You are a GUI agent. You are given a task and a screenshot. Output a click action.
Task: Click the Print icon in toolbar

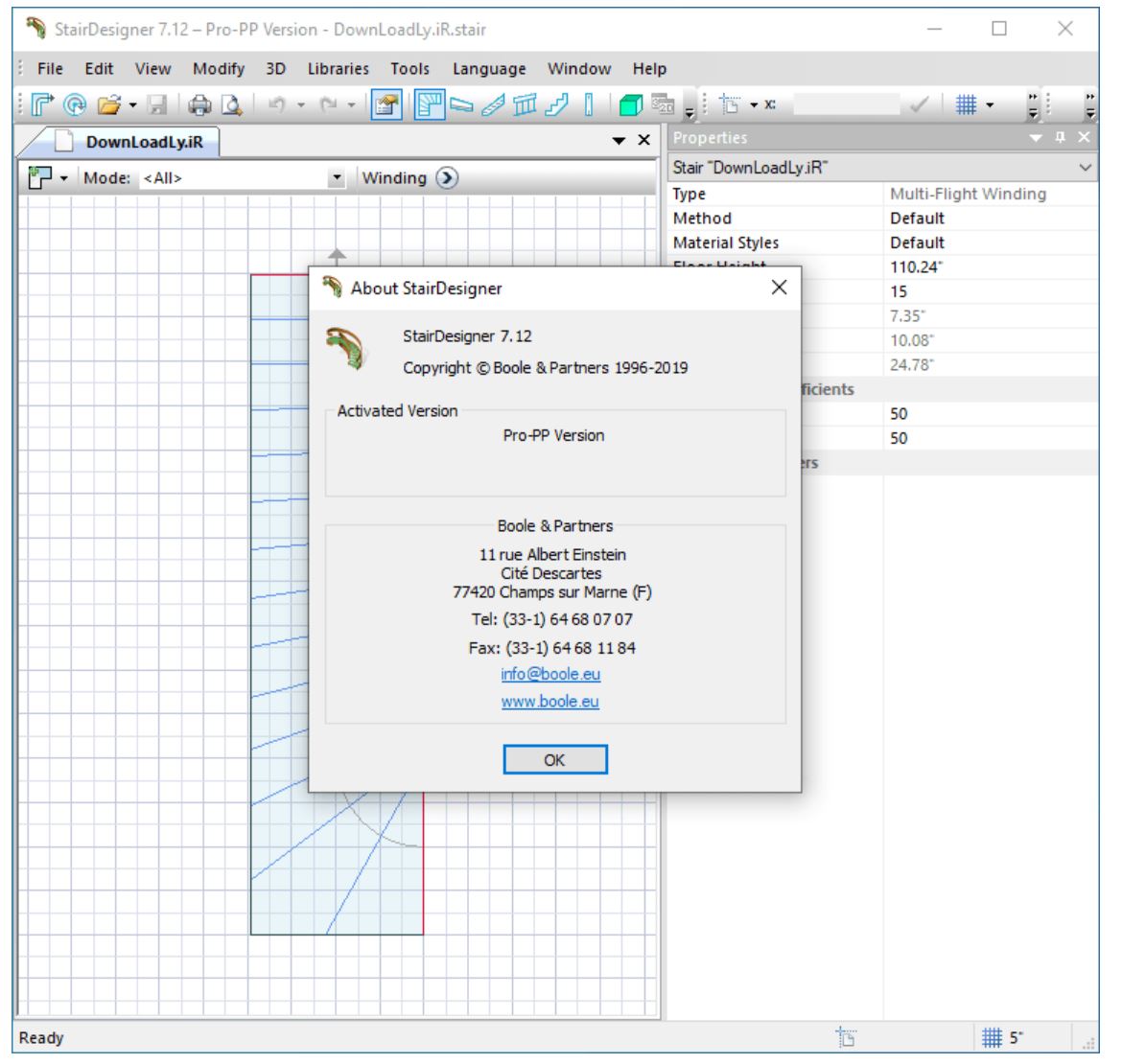point(199,104)
